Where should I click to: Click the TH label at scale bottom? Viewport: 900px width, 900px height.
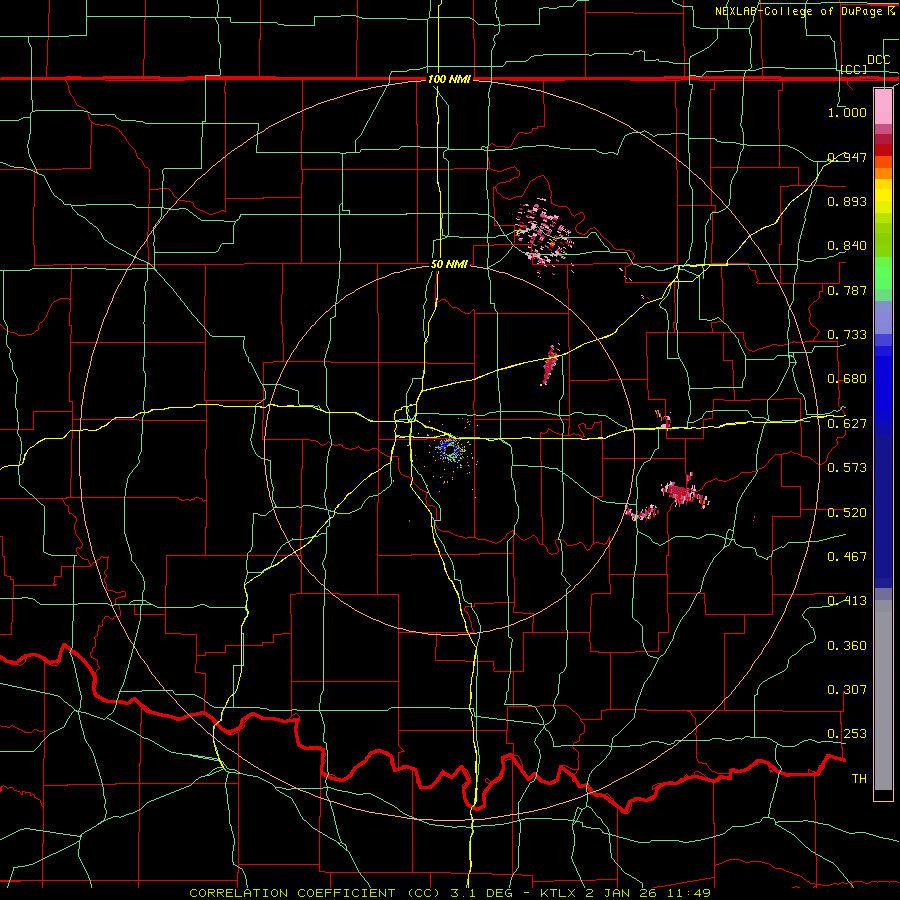click(x=859, y=779)
